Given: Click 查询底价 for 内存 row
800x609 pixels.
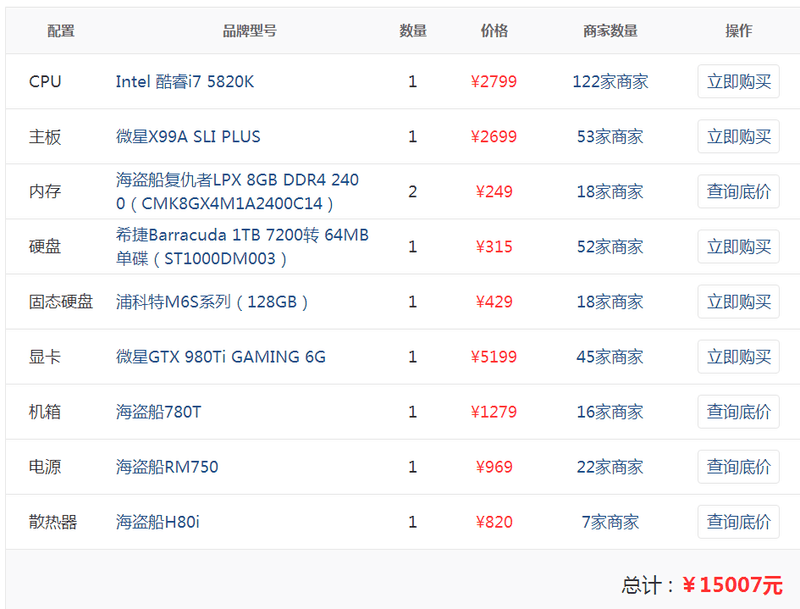Looking at the screenshot, I should (x=738, y=192).
